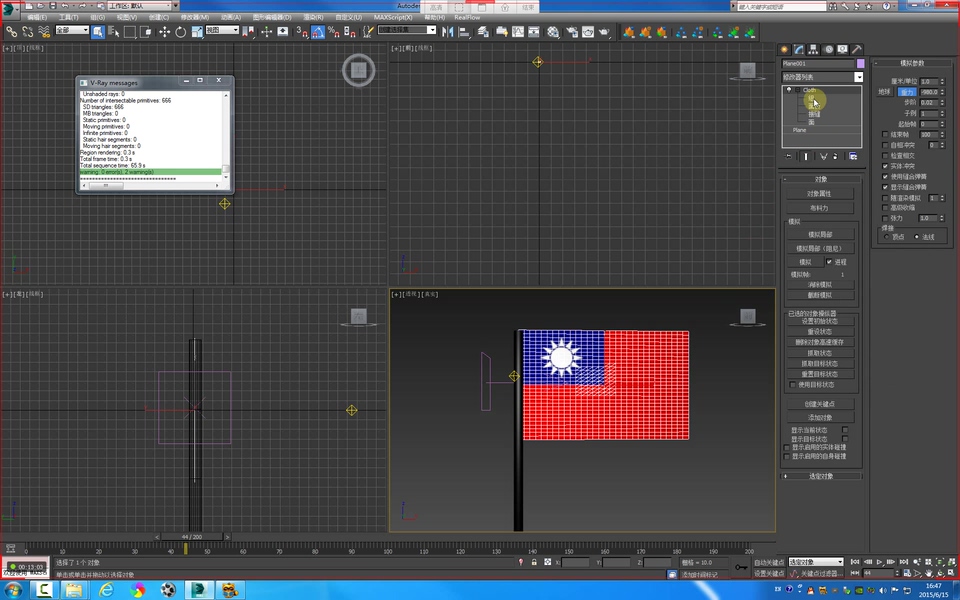Switch to the Modify command panel tab
Viewport: 960px width, 600px height.
[799, 50]
